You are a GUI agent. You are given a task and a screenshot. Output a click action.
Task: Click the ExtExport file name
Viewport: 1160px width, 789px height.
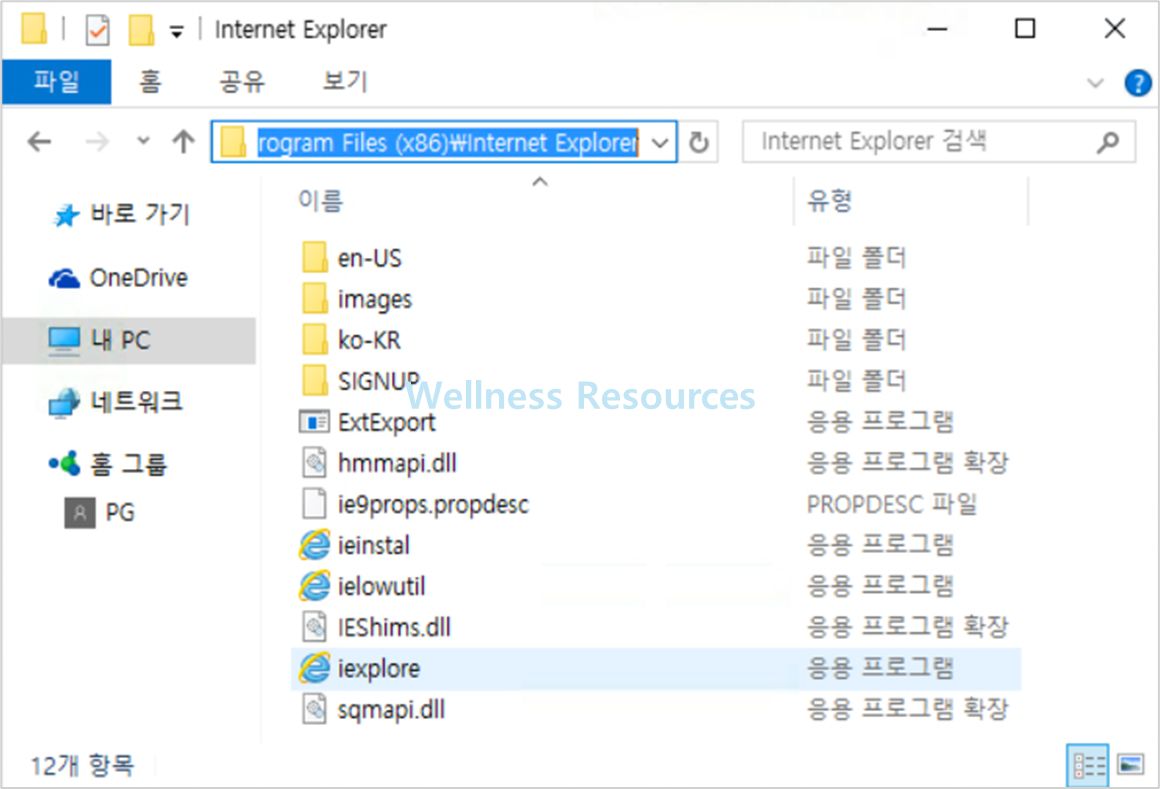(387, 422)
